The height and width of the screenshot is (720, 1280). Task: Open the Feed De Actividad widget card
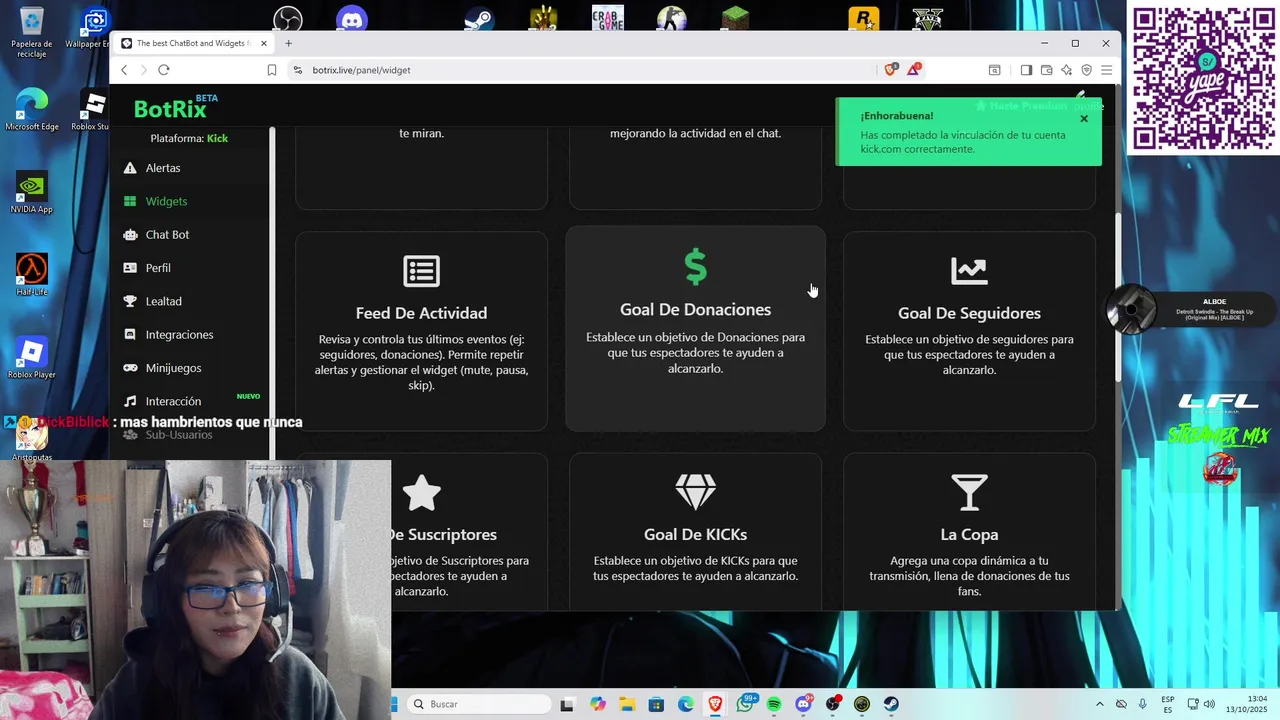(421, 331)
